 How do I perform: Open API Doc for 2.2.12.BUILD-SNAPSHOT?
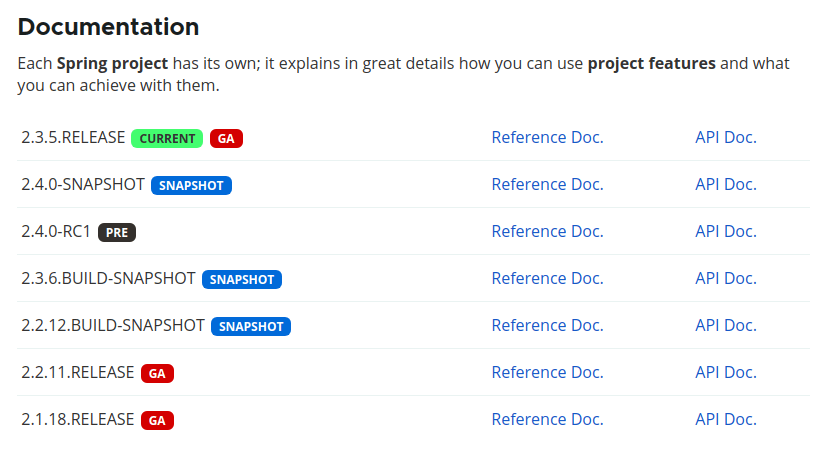726,326
